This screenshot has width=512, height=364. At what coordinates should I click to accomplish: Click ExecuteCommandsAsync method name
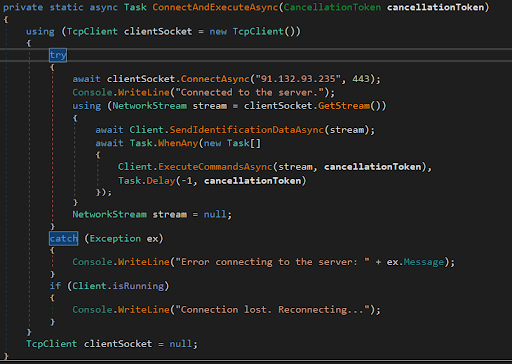pyautogui.click(x=215, y=167)
